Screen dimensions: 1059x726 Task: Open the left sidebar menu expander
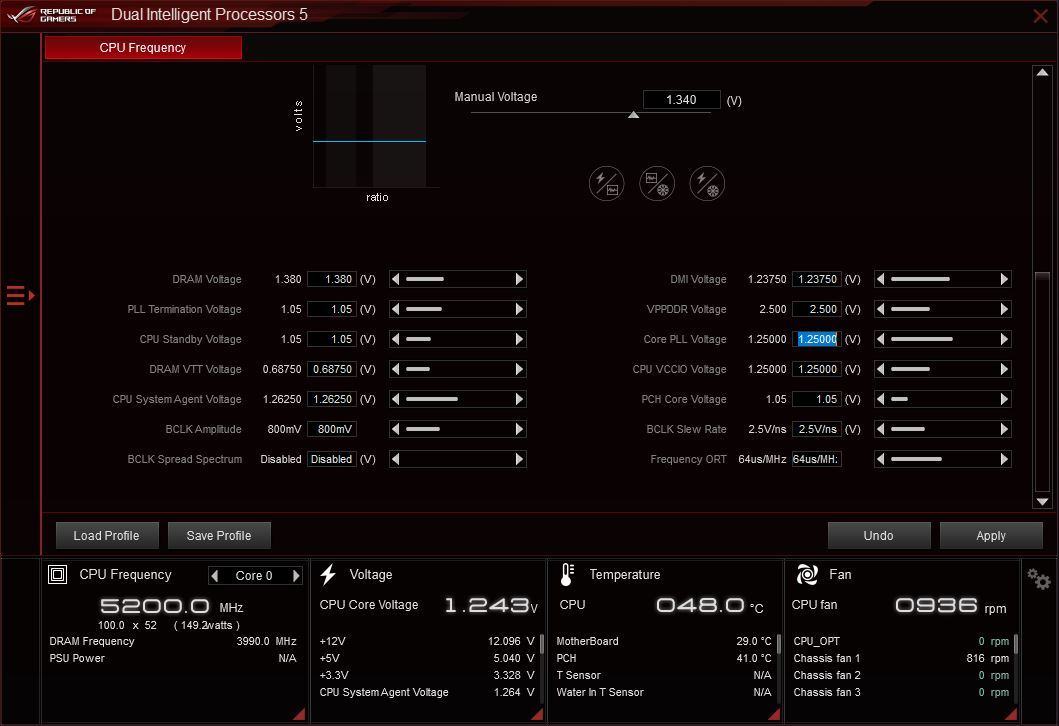click(20, 295)
